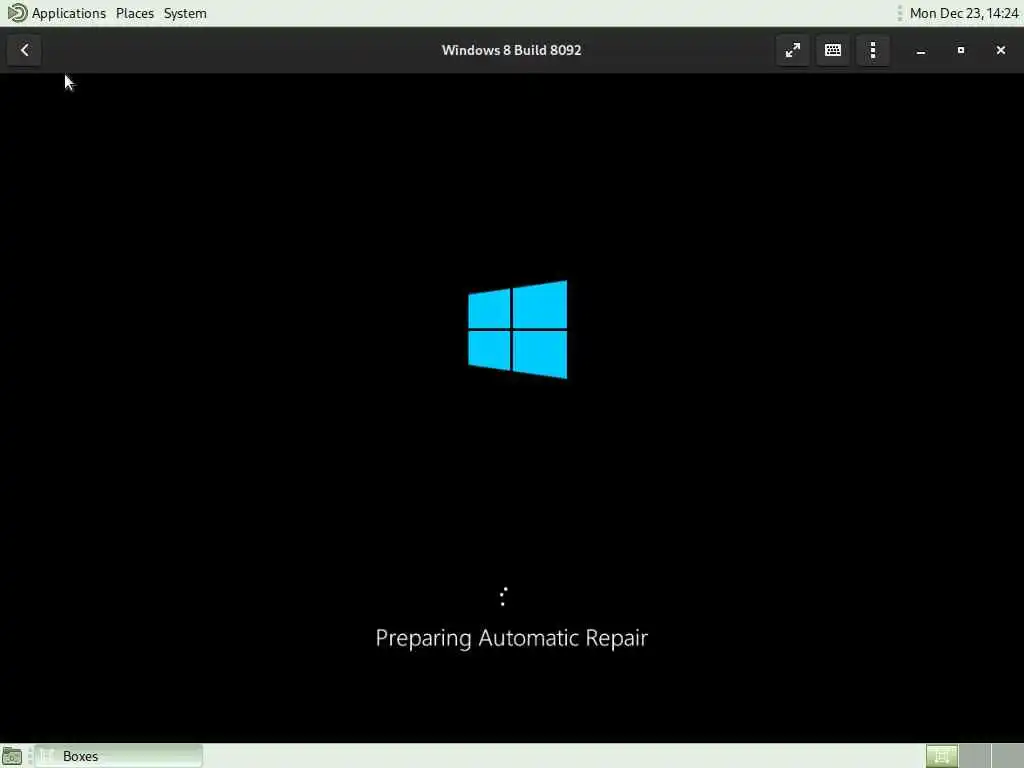
Task: Click the show desktop icon
Action: [12, 756]
